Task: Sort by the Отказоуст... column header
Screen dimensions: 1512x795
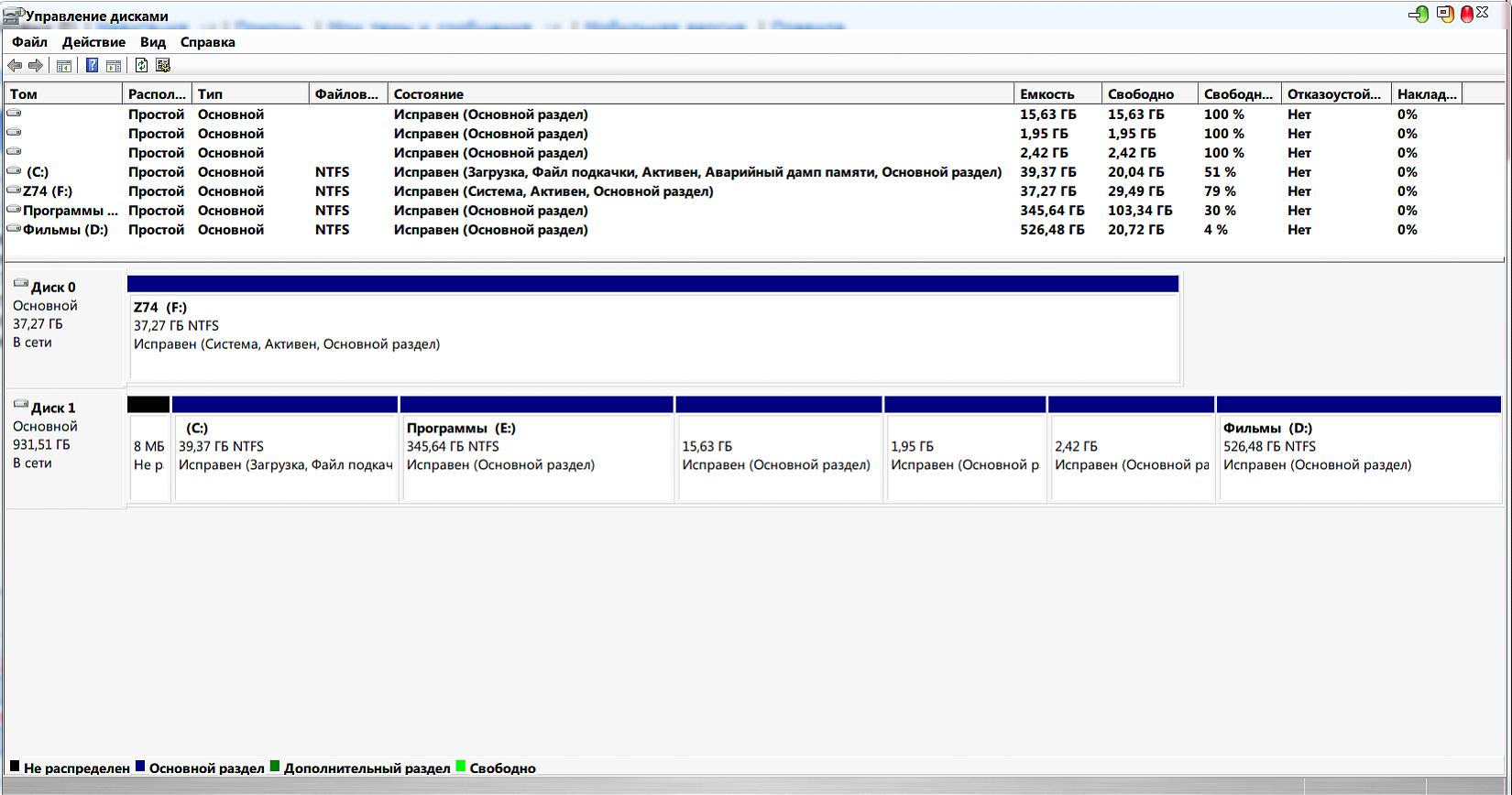Action: coord(1336,93)
